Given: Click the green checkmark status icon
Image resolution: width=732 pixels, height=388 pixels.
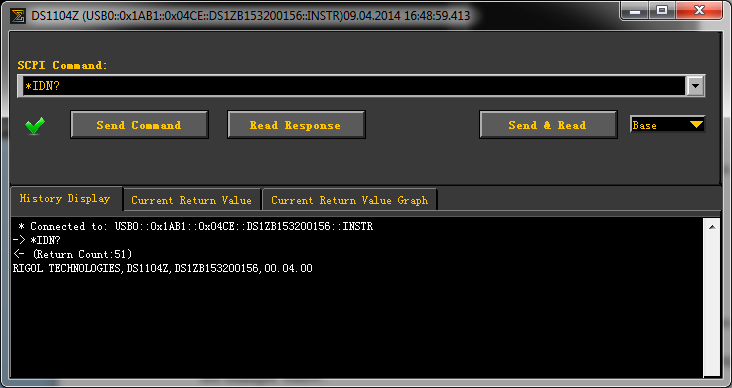Looking at the screenshot, I should pyautogui.click(x=35, y=126).
